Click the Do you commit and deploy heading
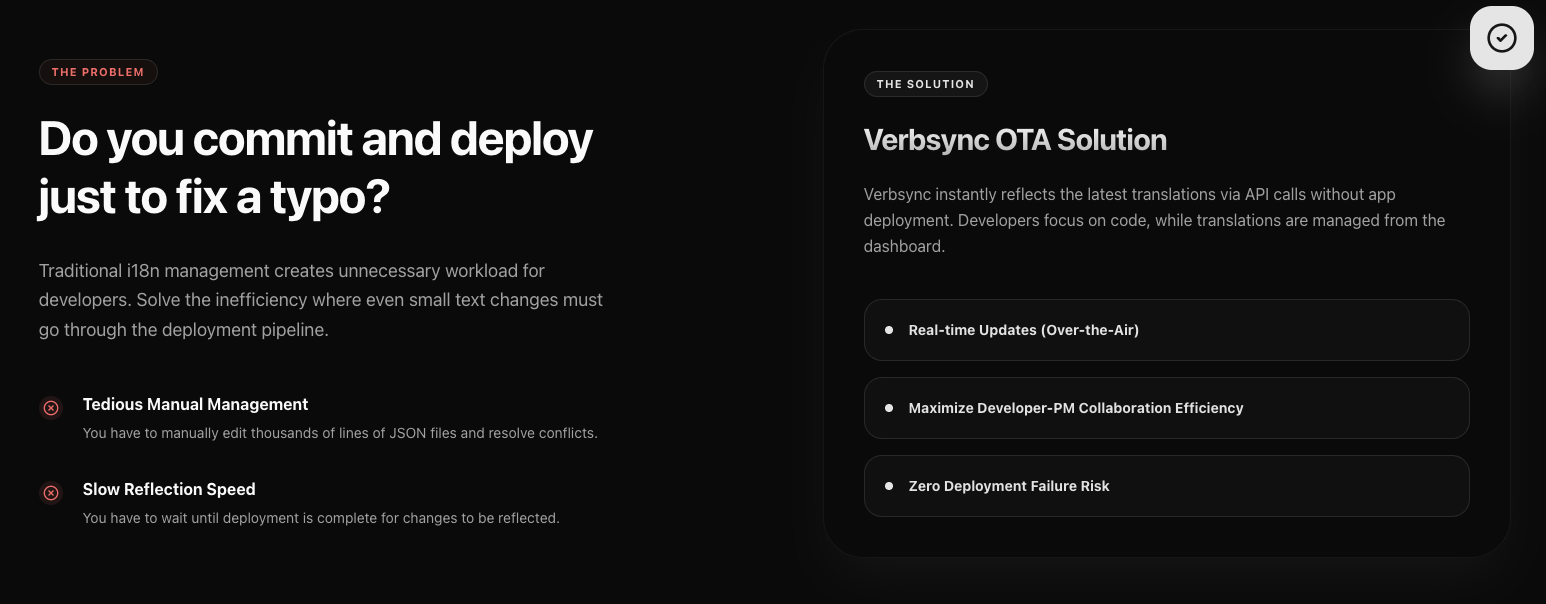Image resolution: width=1546 pixels, height=604 pixels. [x=315, y=167]
